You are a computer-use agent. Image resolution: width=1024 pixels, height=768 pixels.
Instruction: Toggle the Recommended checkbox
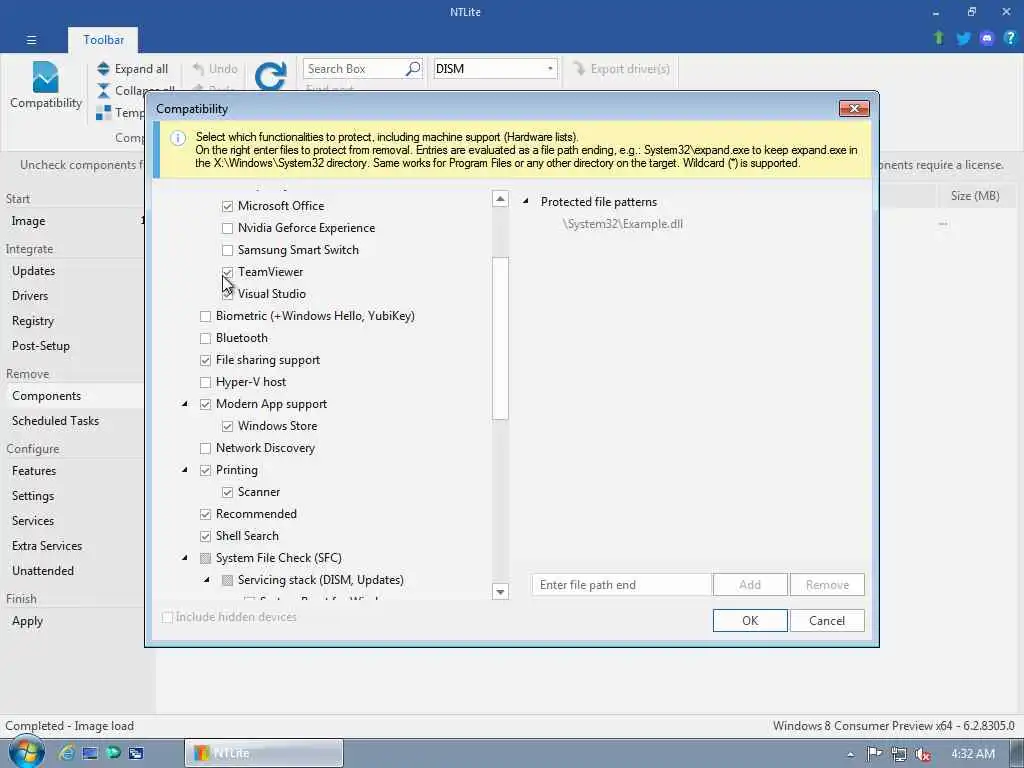pyautogui.click(x=205, y=514)
